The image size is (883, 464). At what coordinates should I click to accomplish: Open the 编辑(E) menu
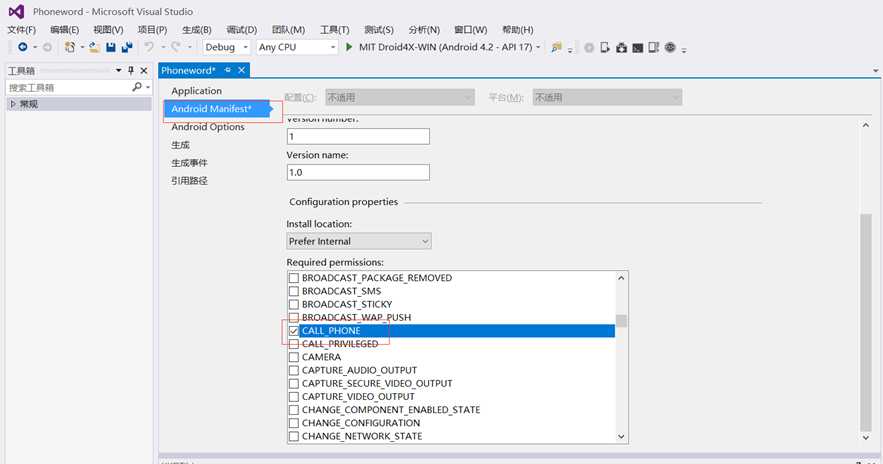point(64,29)
